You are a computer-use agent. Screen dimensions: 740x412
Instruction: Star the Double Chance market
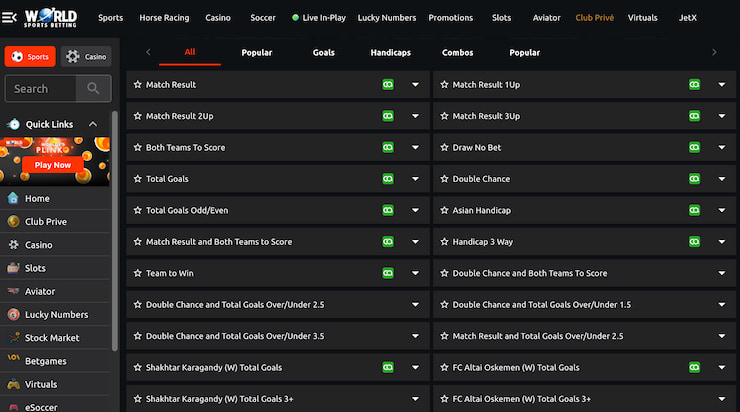[444, 179]
